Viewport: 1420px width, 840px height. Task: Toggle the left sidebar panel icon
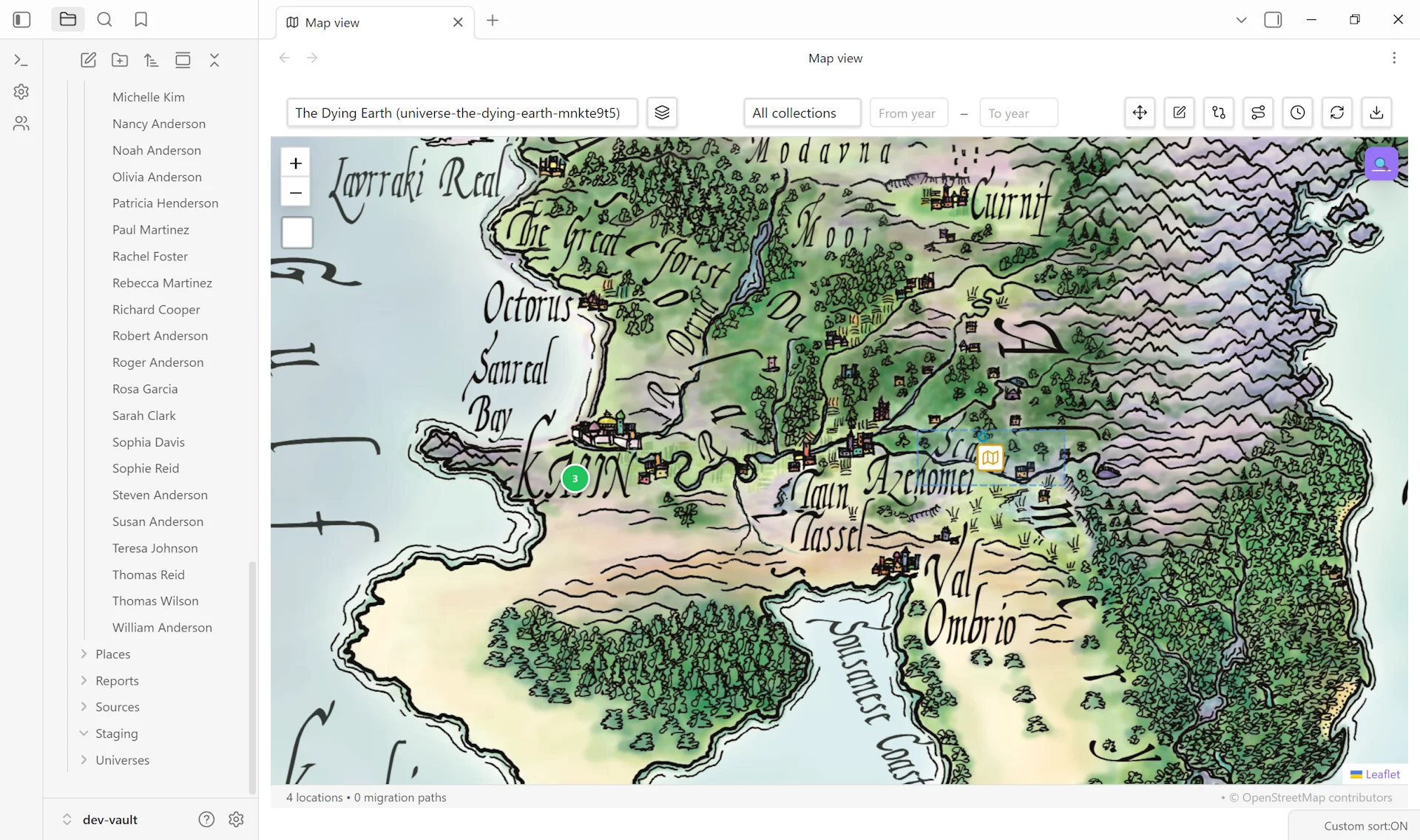tap(21, 20)
